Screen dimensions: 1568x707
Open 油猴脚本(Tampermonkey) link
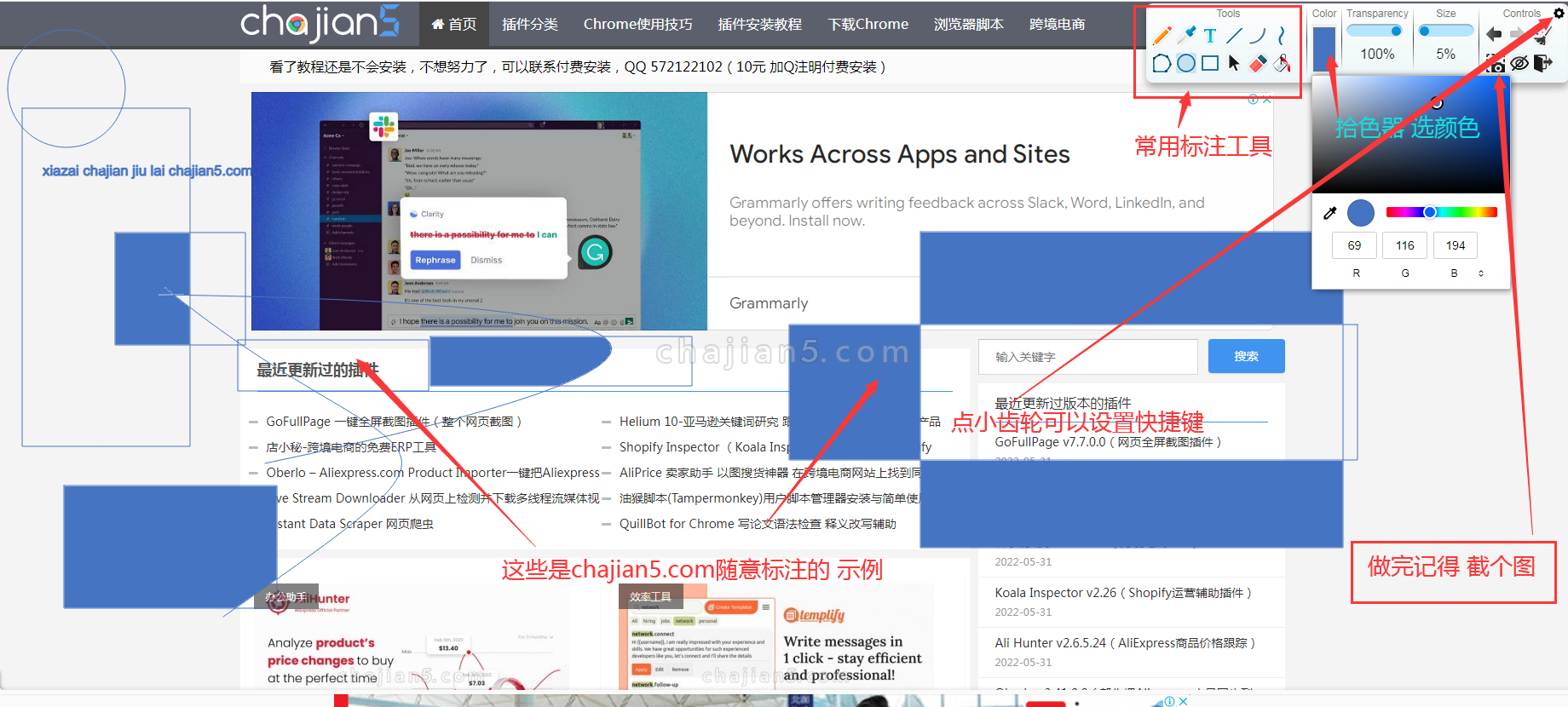769,498
